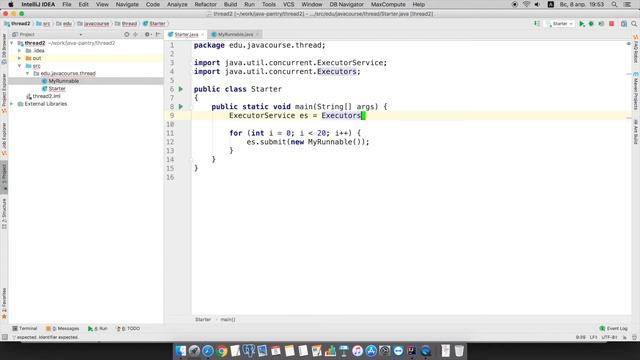Screen dimensions: 640x360
Task: Click the lock read-only icon in status bar
Action: 624,338
